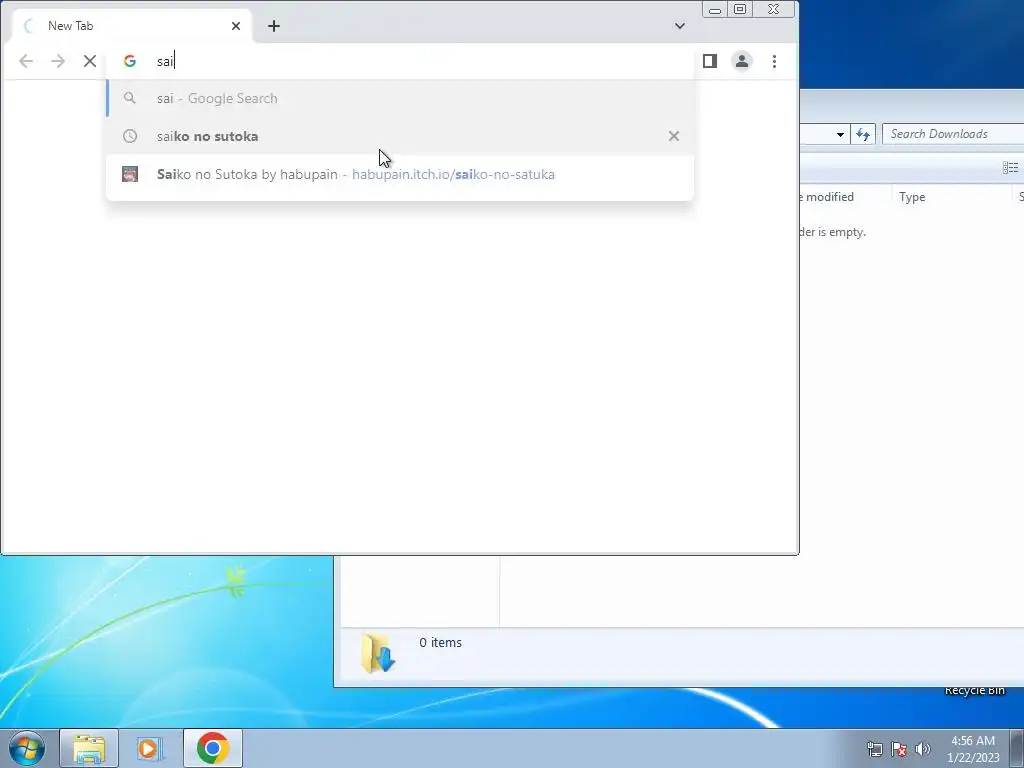The width and height of the screenshot is (1024, 768).
Task: Click the magnifier icon in the first suggestion
Action: [130, 98]
